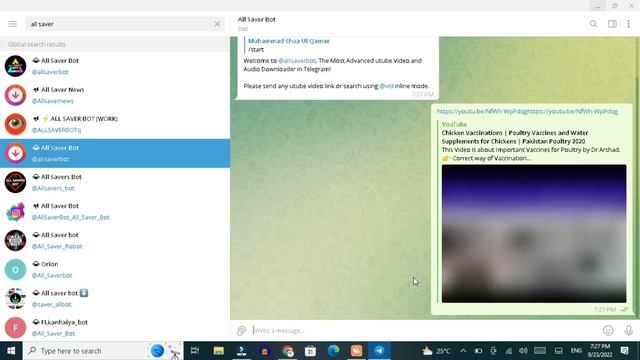Open the youtu.be link in sent message
Image resolution: width=640 pixels, height=360 pixels.
[x=527, y=111]
